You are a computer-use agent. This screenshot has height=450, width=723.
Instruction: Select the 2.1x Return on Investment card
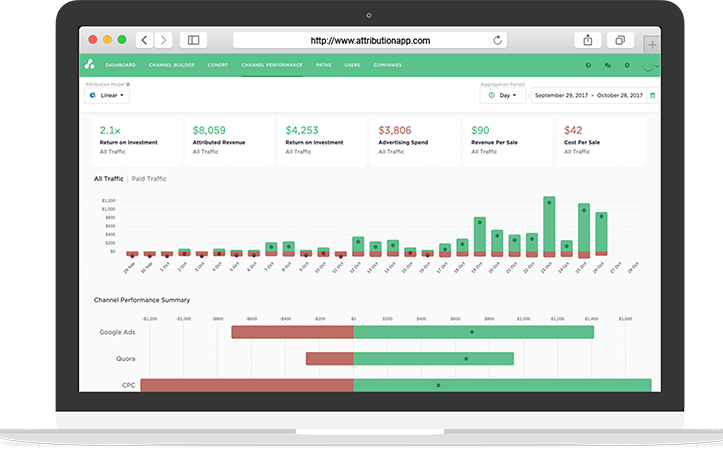[x=136, y=141]
